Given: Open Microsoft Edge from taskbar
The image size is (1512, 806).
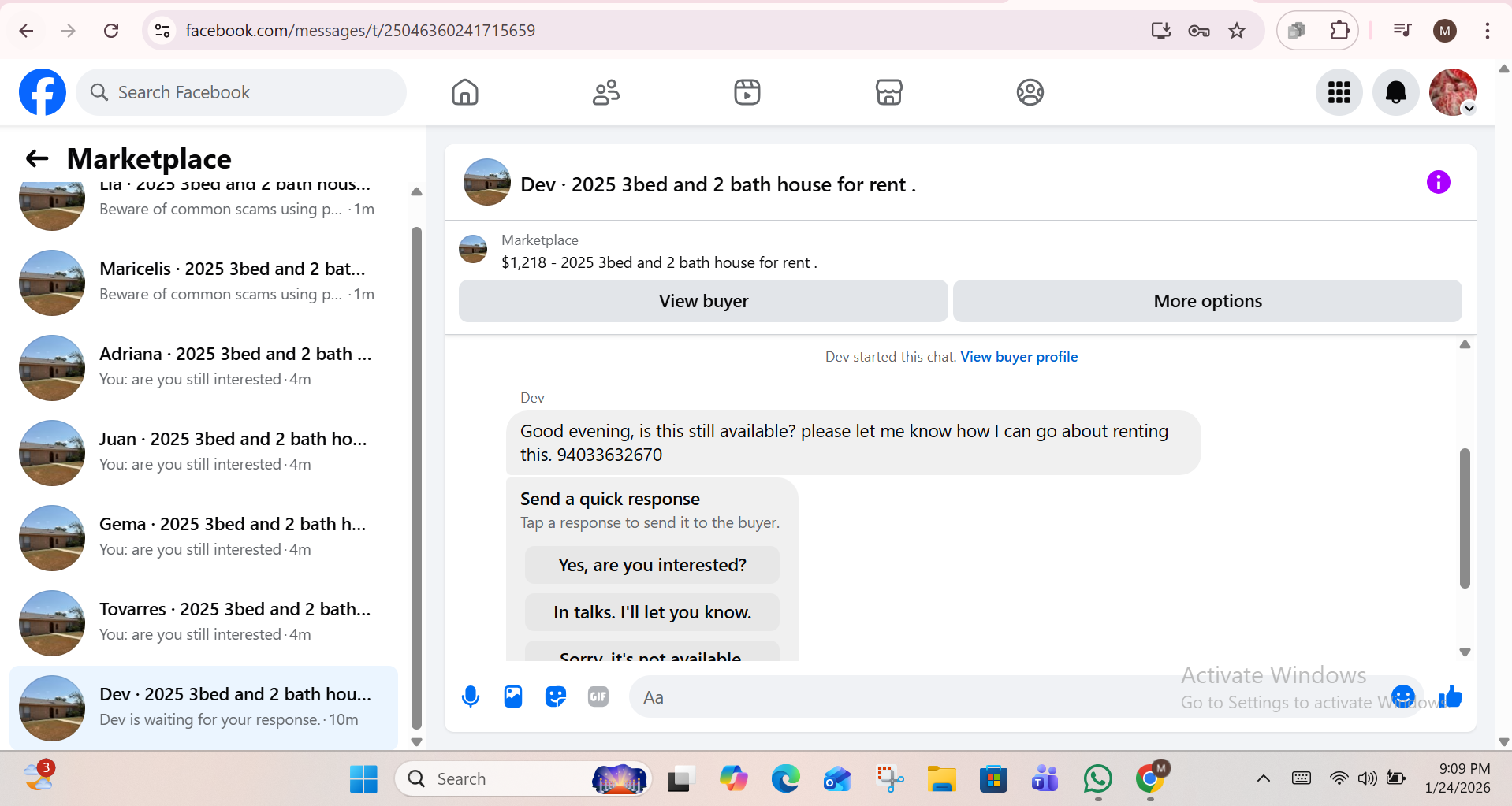Looking at the screenshot, I should point(785,779).
